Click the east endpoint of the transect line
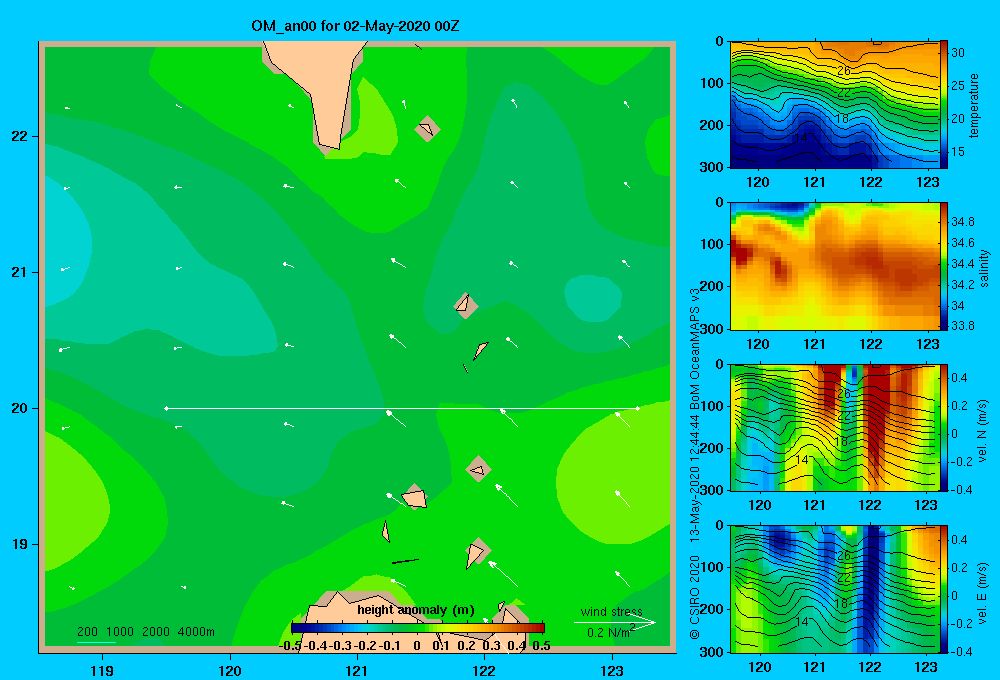This screenshot has width=1000, height=680. point(638,408)
